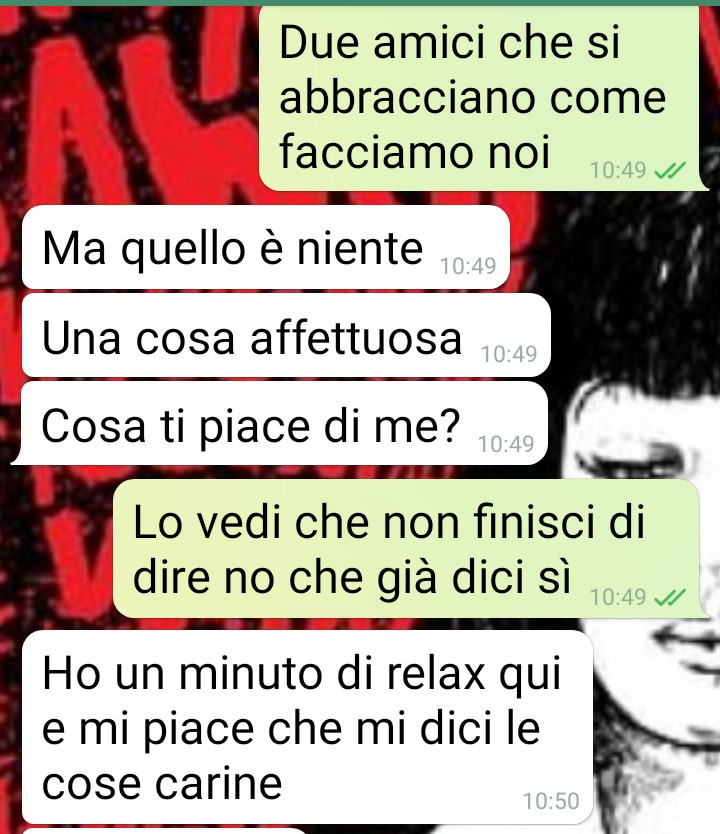Tap the 10:50 timestamp on last message
The image size is (720, 834).
coord(551,801)
